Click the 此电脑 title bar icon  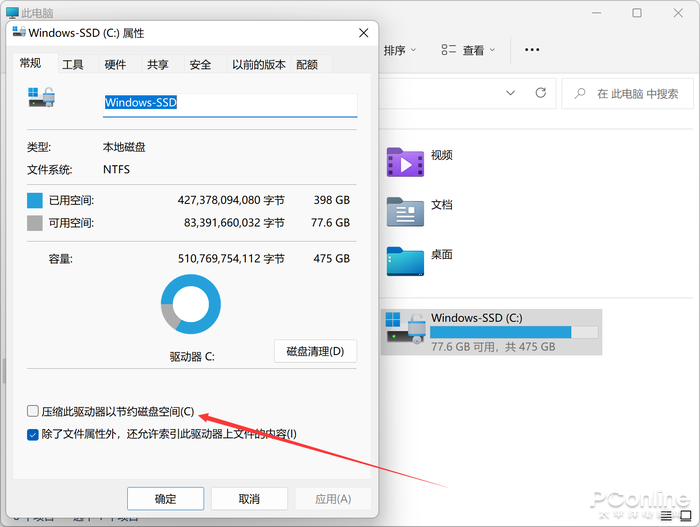click(12, 13)
